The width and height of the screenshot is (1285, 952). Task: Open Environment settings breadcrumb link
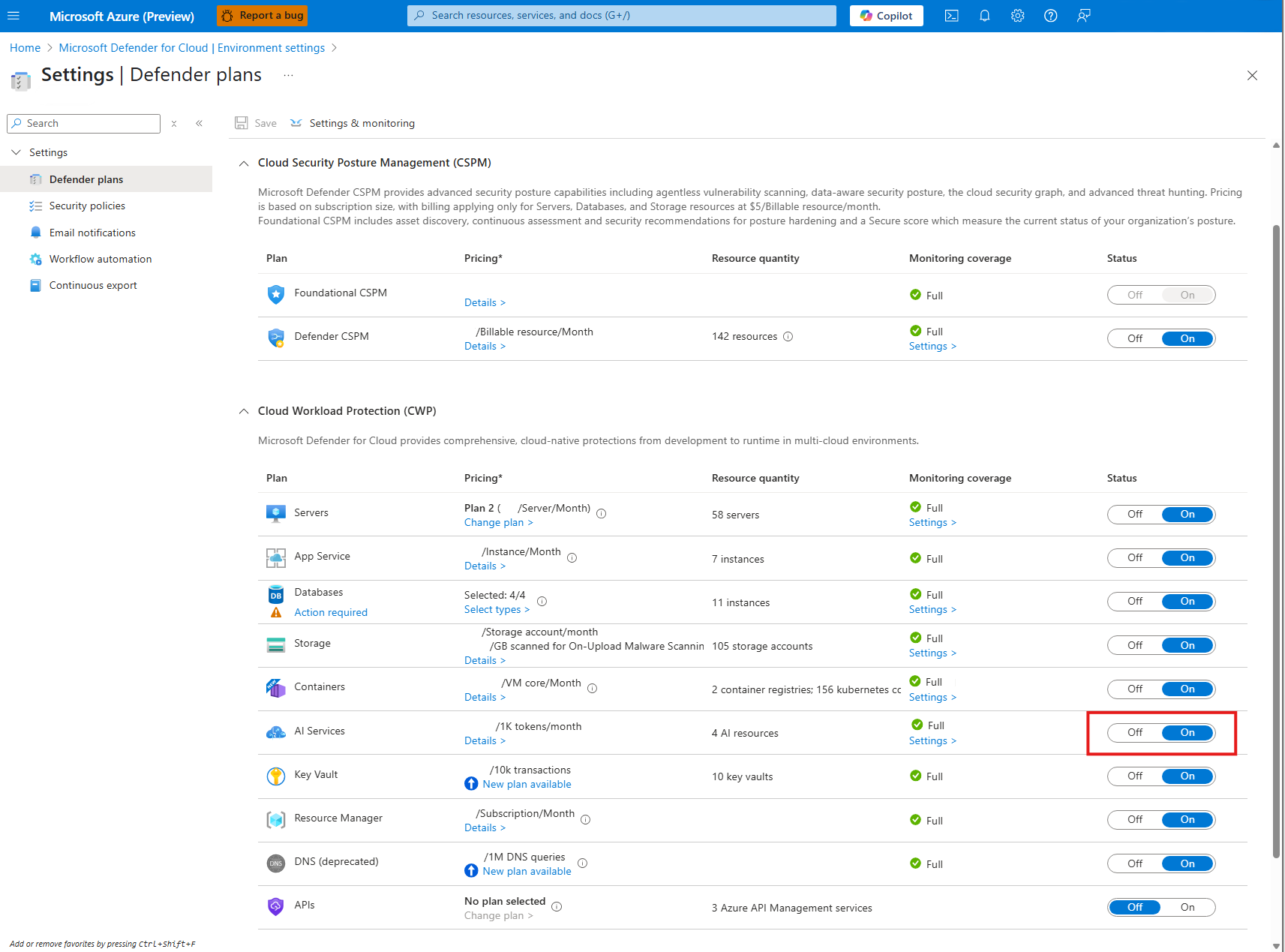point(192,48)
